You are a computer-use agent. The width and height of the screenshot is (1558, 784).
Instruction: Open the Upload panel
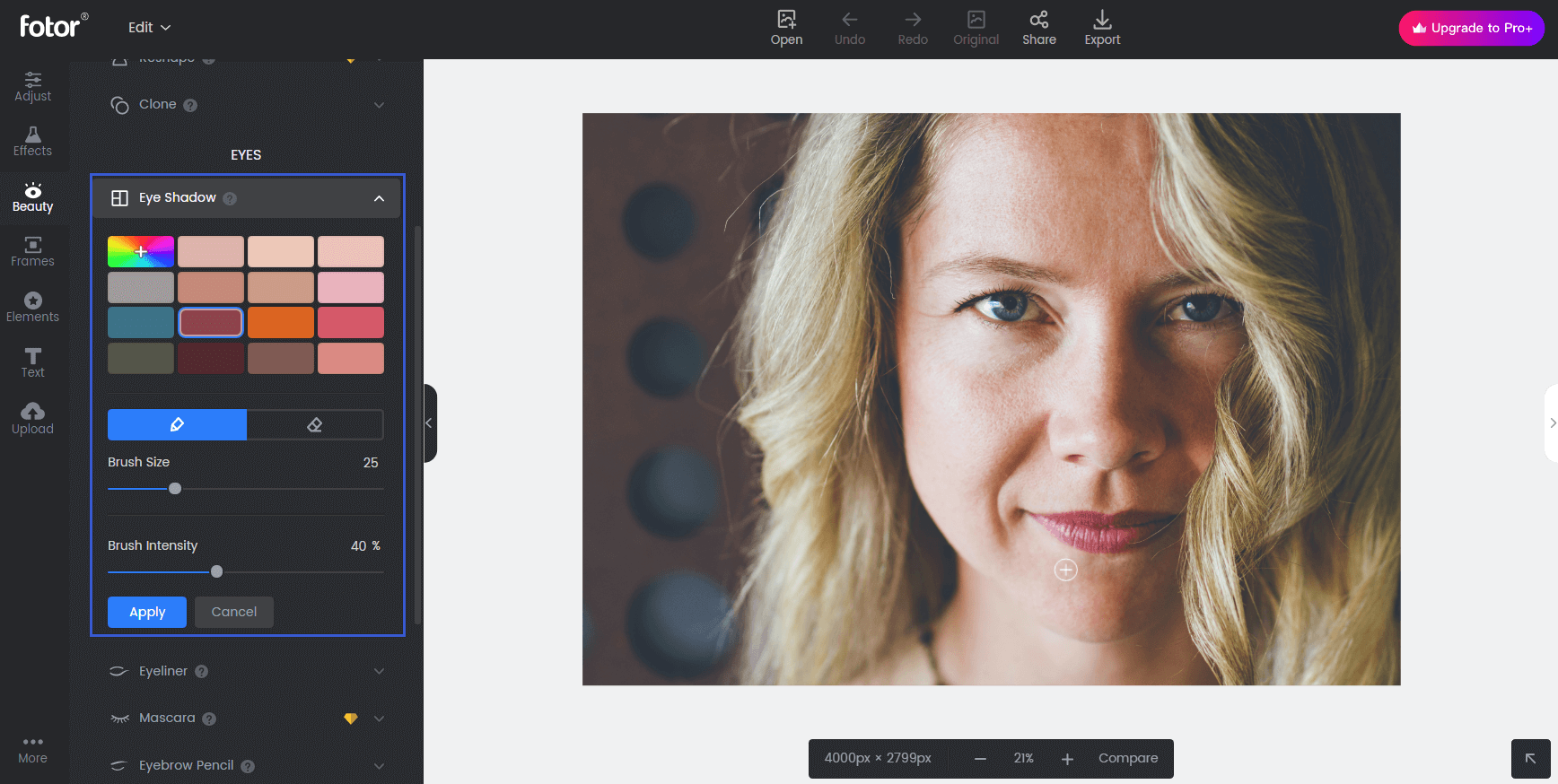click(32, 419)
